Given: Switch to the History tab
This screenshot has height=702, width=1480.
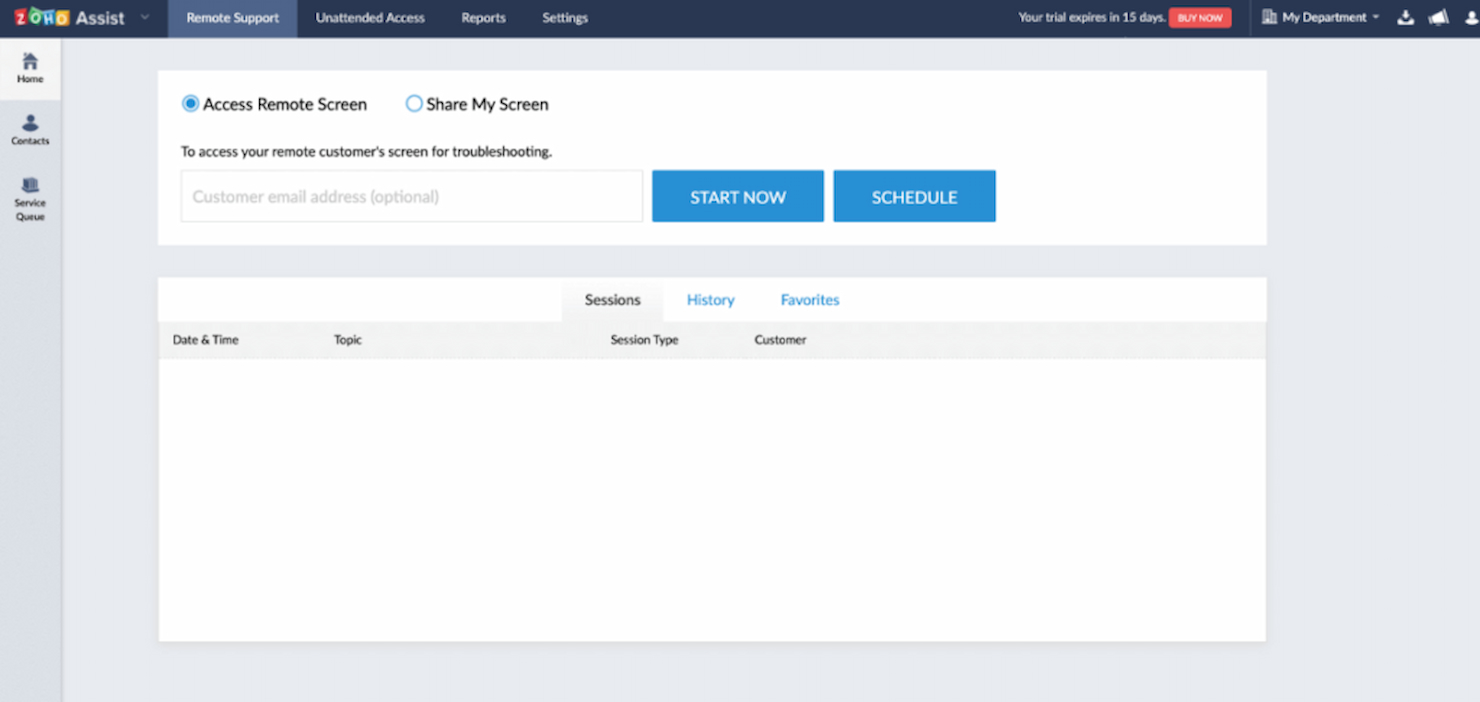Looking at the screenshot, I should coord(710,299).
